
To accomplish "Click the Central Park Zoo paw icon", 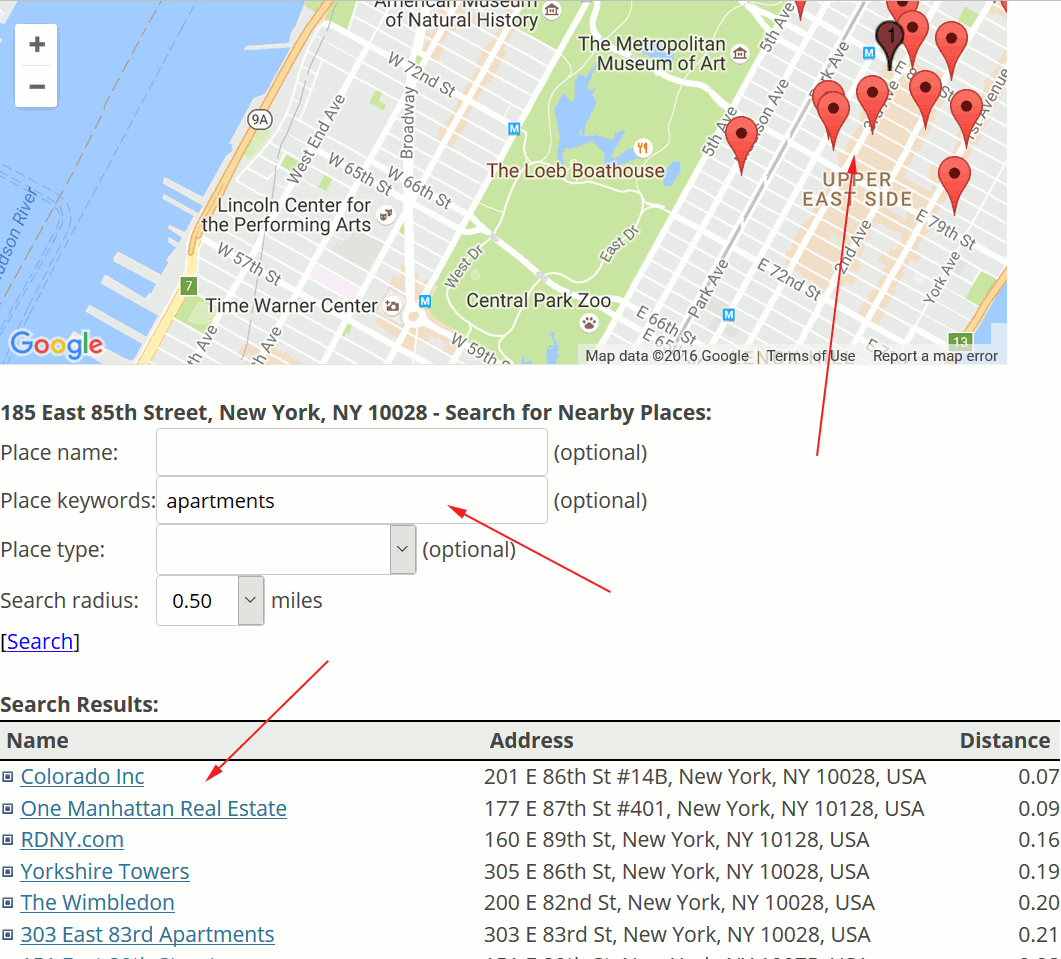I will pos(589,322).
